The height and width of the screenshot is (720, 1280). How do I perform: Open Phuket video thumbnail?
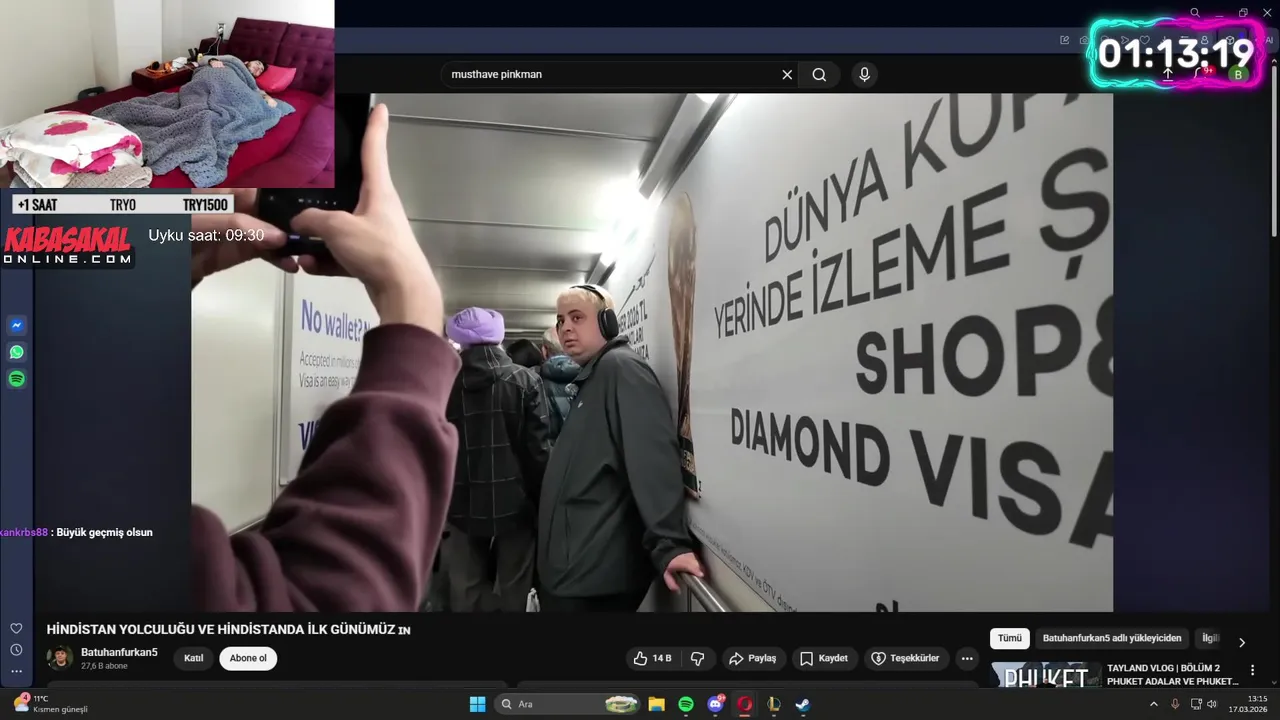coord(1046,675)
